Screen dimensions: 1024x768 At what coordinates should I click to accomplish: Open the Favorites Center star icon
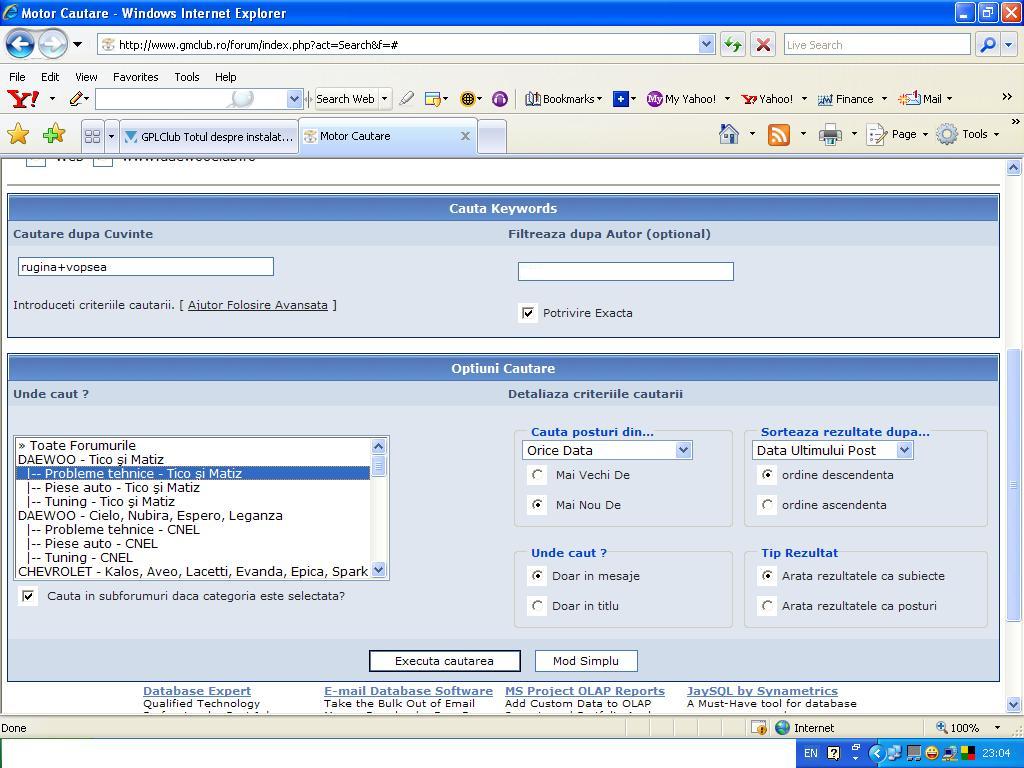(18, 135)
